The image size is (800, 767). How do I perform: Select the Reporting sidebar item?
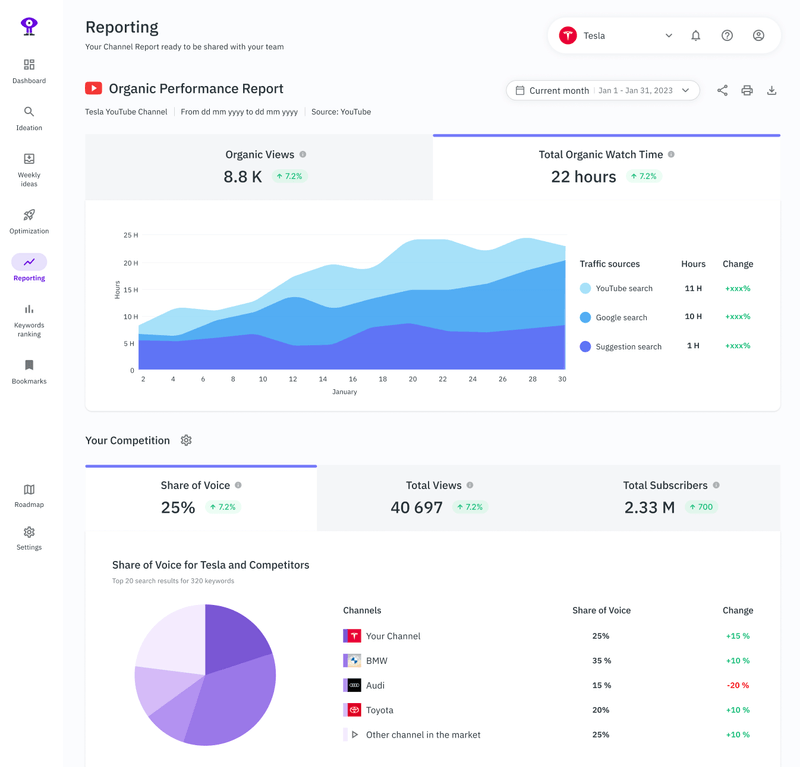29,267
